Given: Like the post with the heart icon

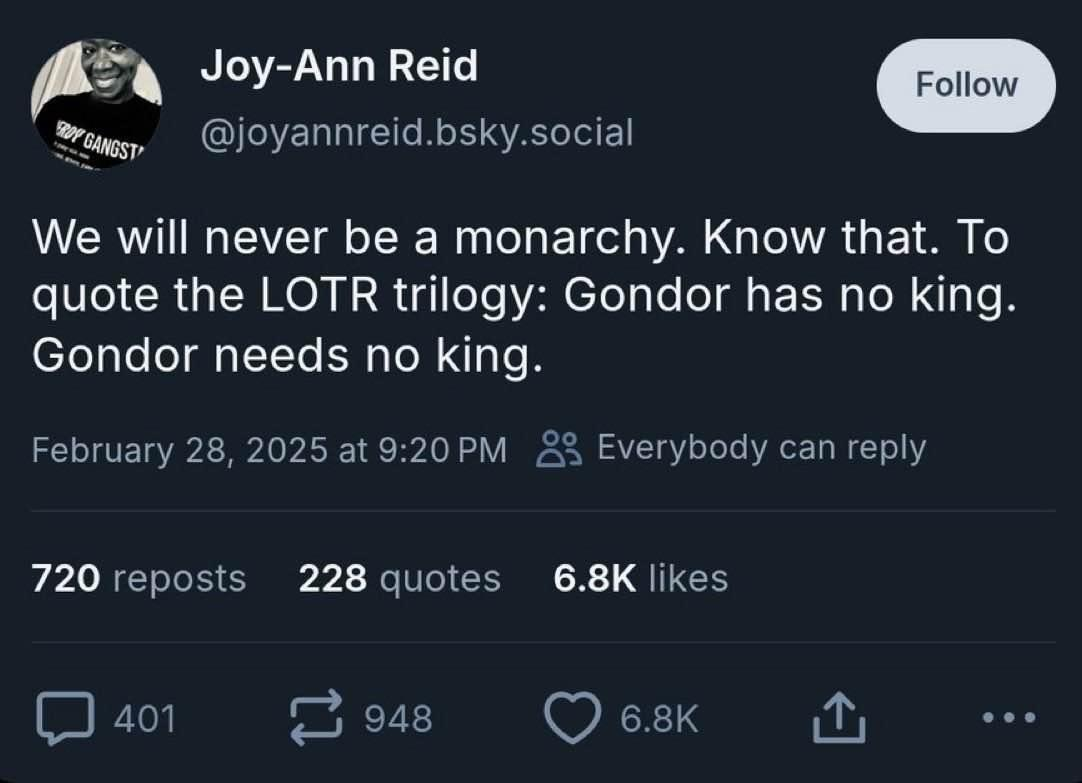Looking at the screenshot, I should (572, 717).
